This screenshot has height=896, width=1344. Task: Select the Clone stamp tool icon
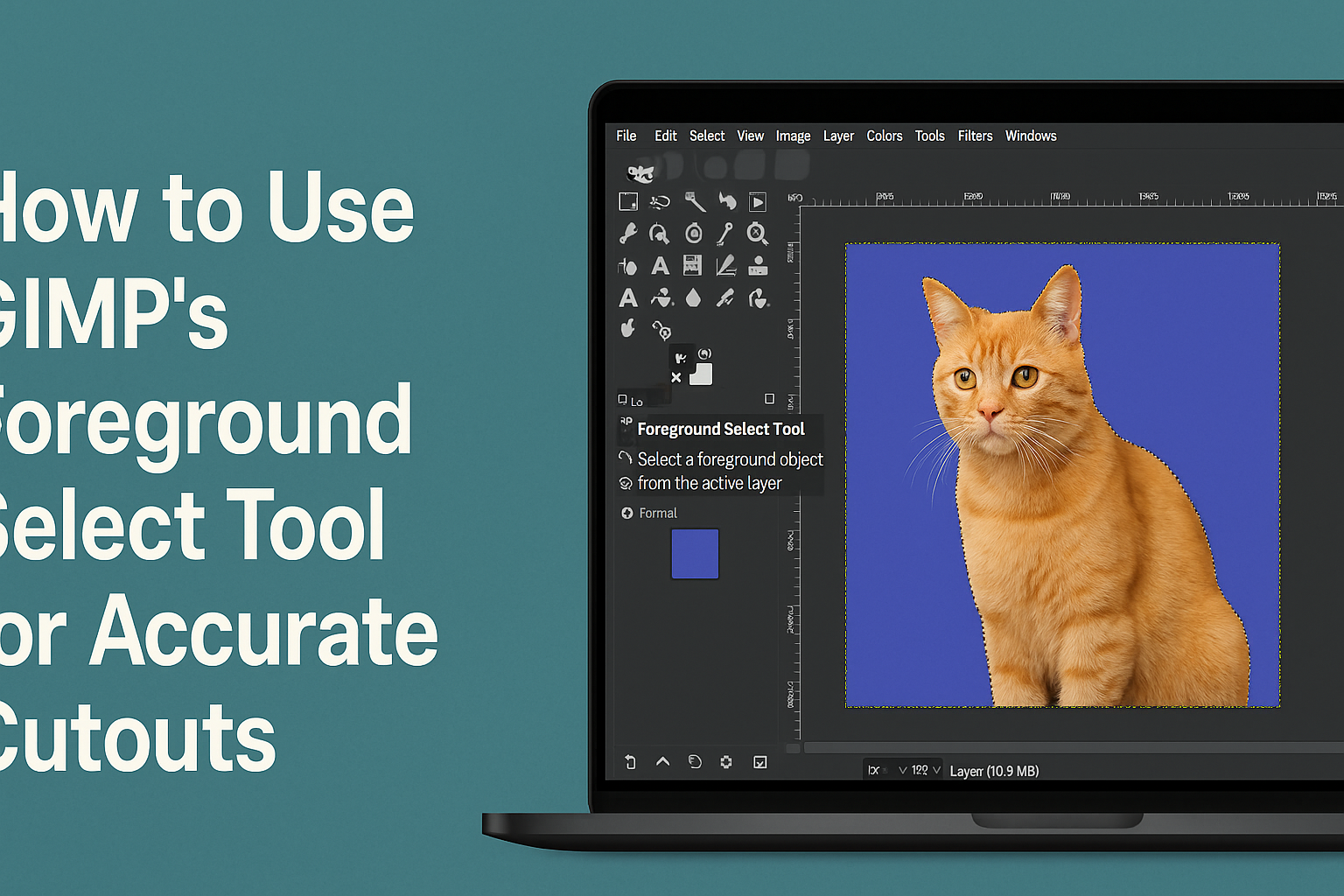pos(758,265)
